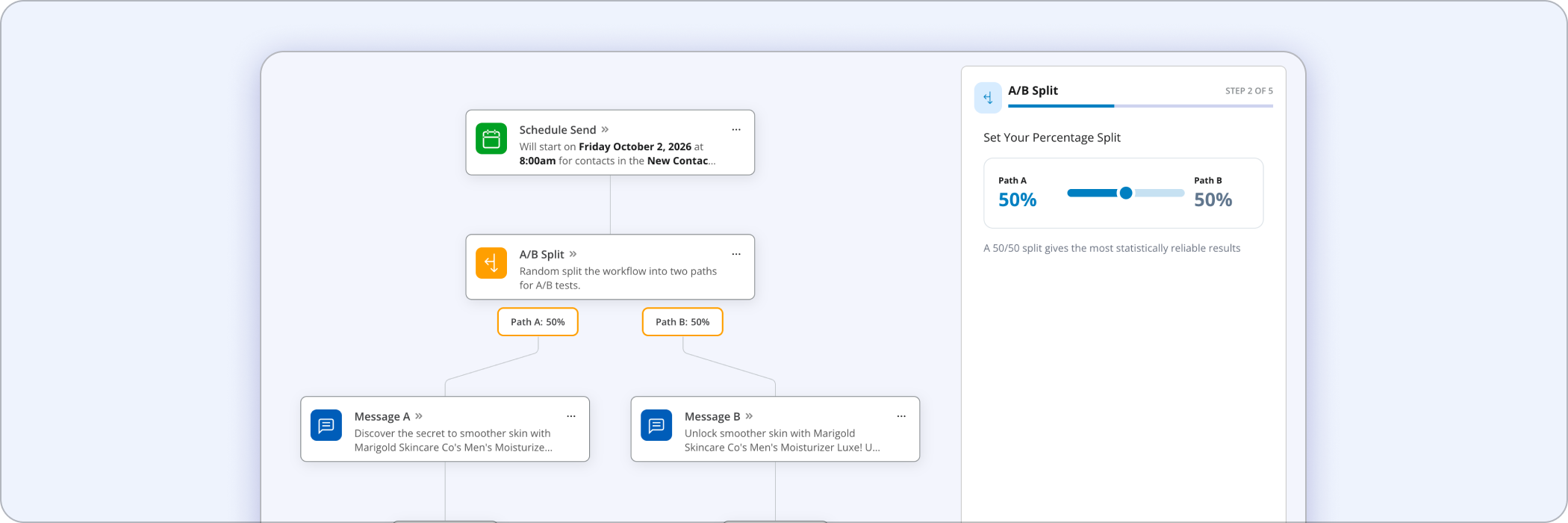Open the A/B Split node three-dot menu

(x=736, y=254)
